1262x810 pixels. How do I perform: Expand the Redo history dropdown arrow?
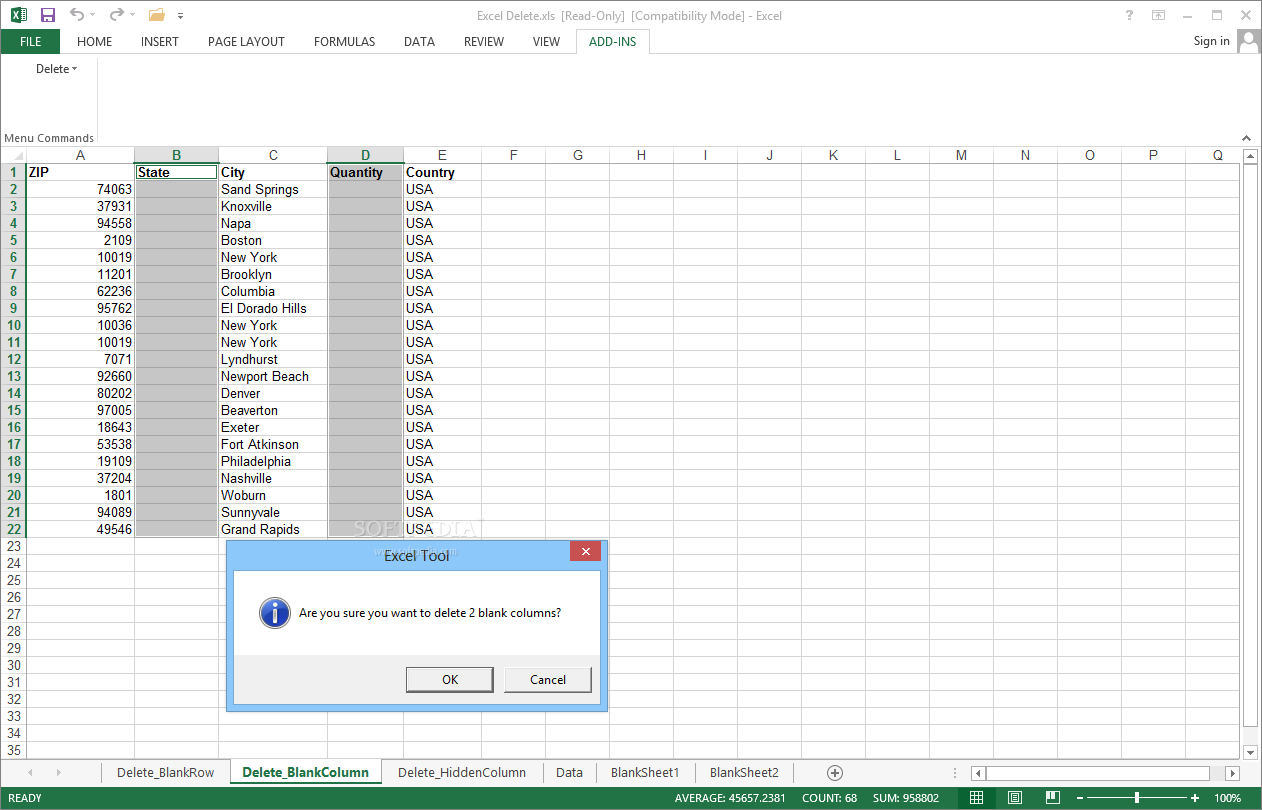[x=133, y=16]
